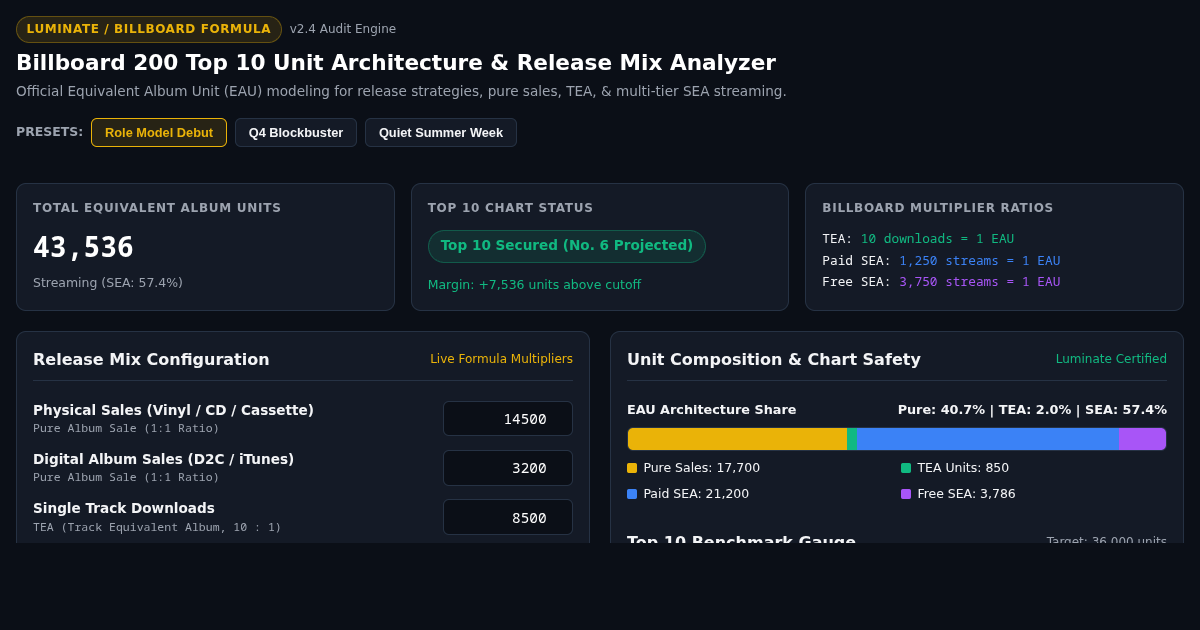Click the TEA 10 downloads ratio line
Image resolution: width=1200 pixels, height=630 pixels.
coord(918,239)
